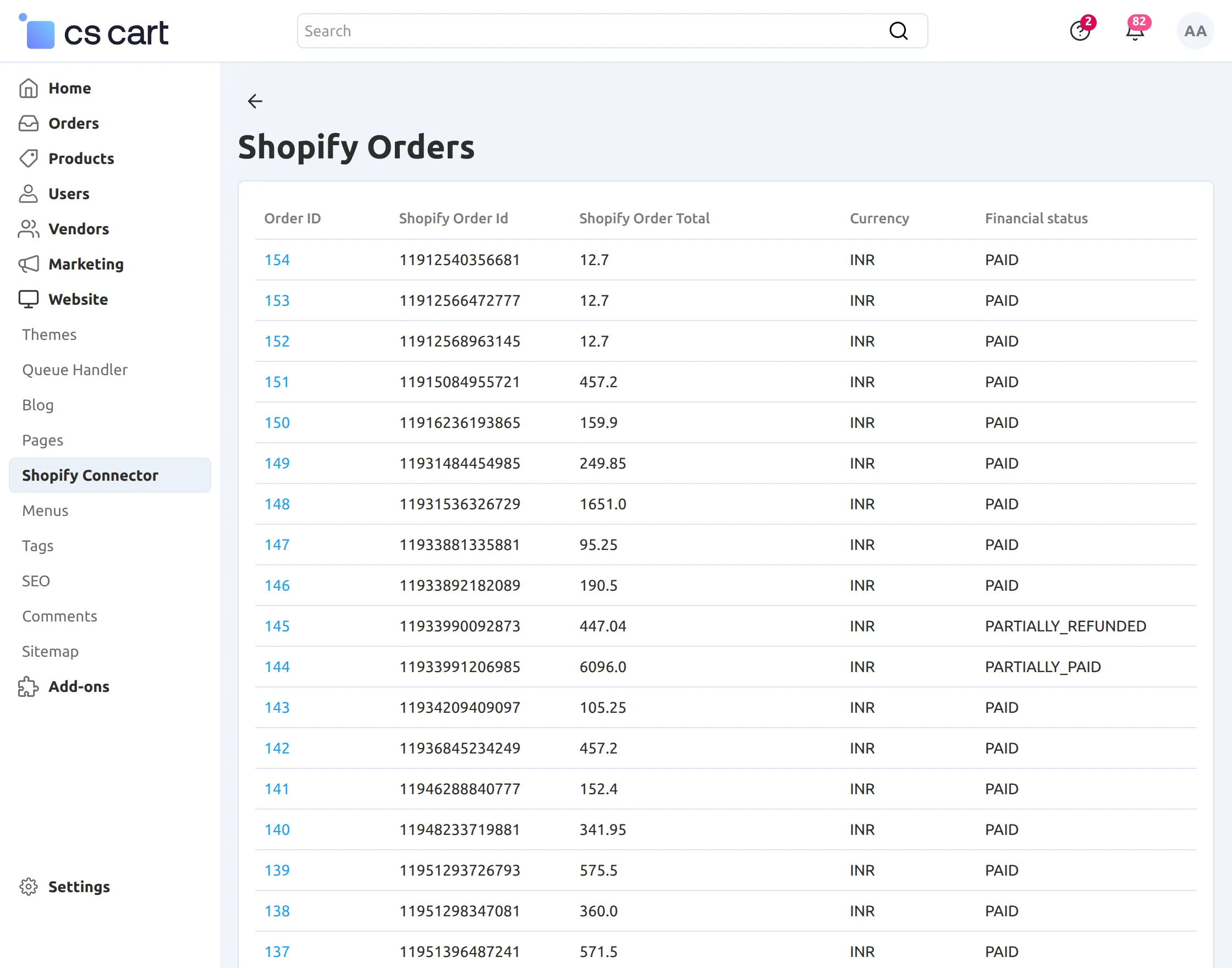Click the CS-Cart logo
Image resolution: width=1232 pixels, height=968 pixels.
click(94, 32)
